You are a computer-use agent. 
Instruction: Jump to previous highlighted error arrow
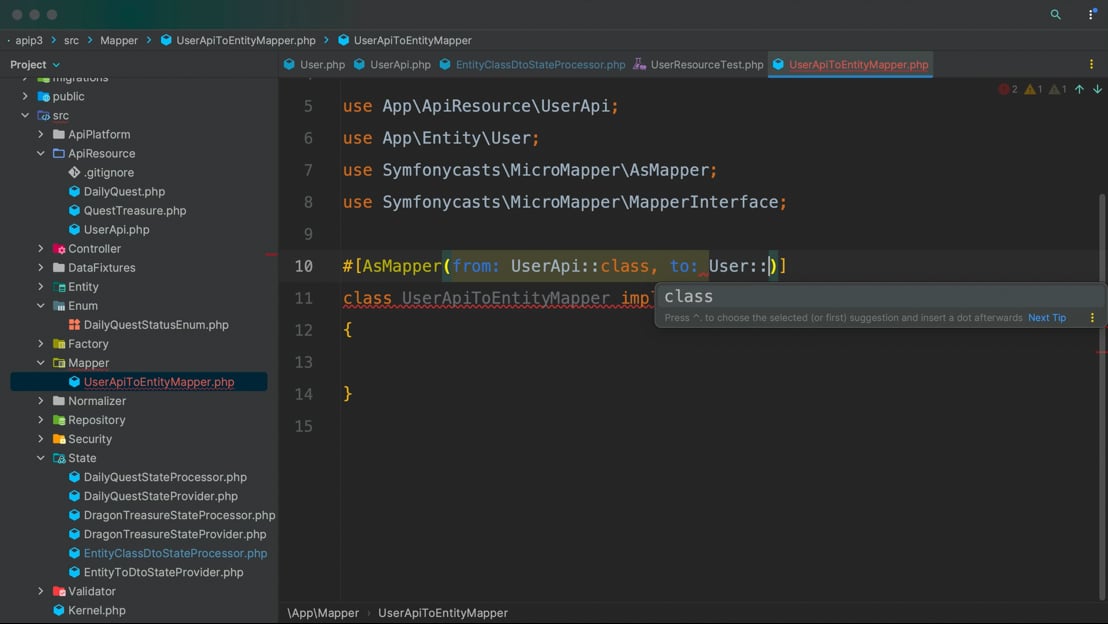point(1079,89)
